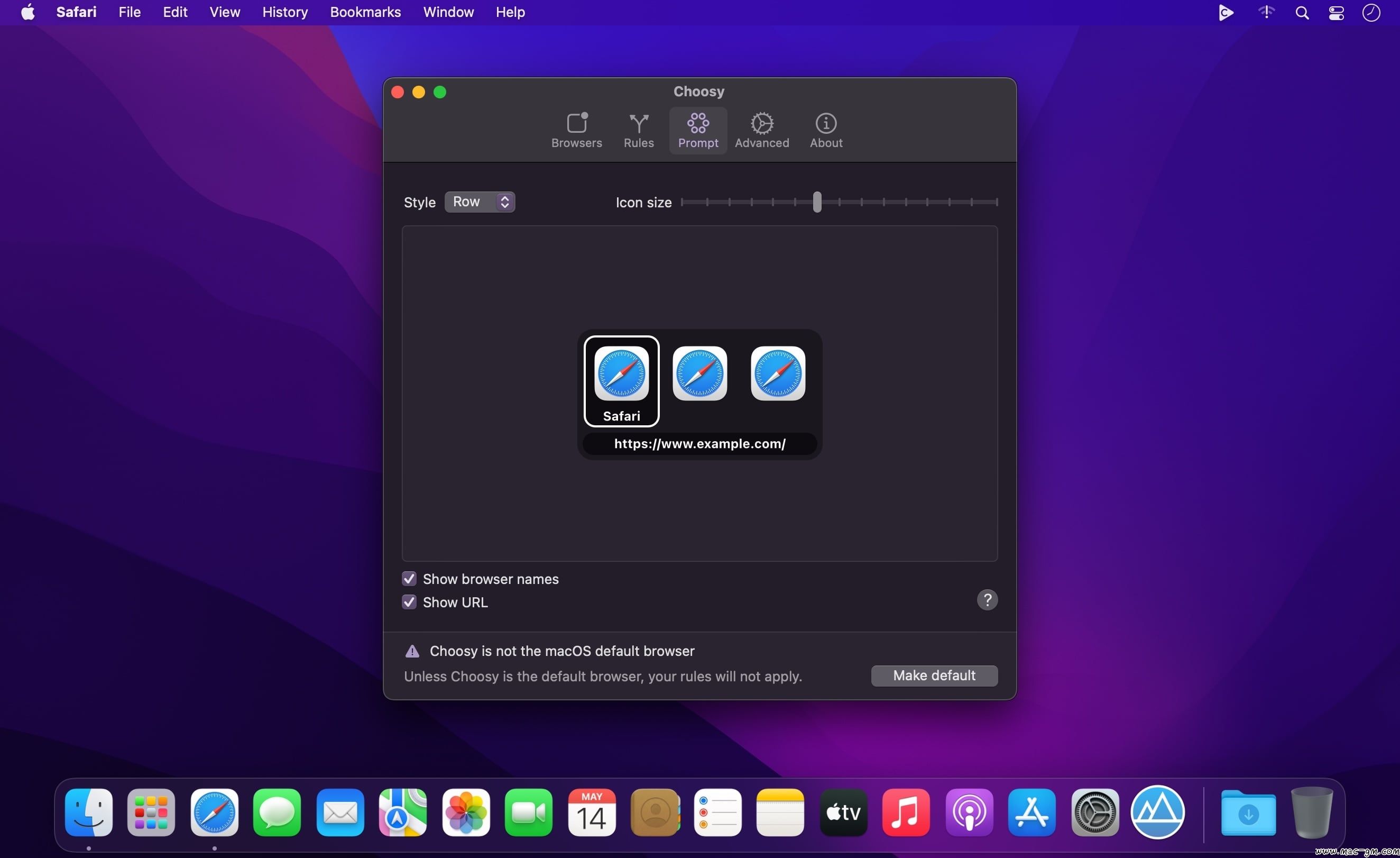The image size is (1400, 858).
Task: Open the Help menu
Action: click(x=510, y=12)
